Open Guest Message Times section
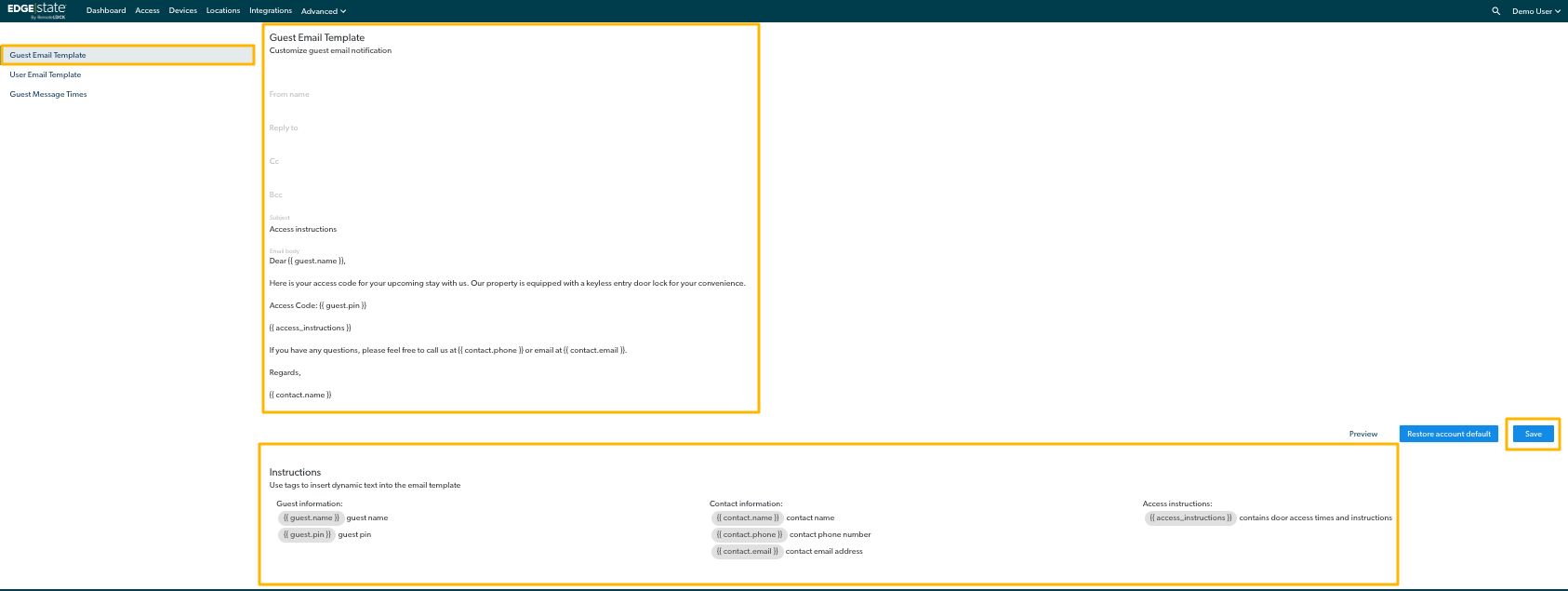The width and height of the screenshot is (1568, 591). point(48,94)
